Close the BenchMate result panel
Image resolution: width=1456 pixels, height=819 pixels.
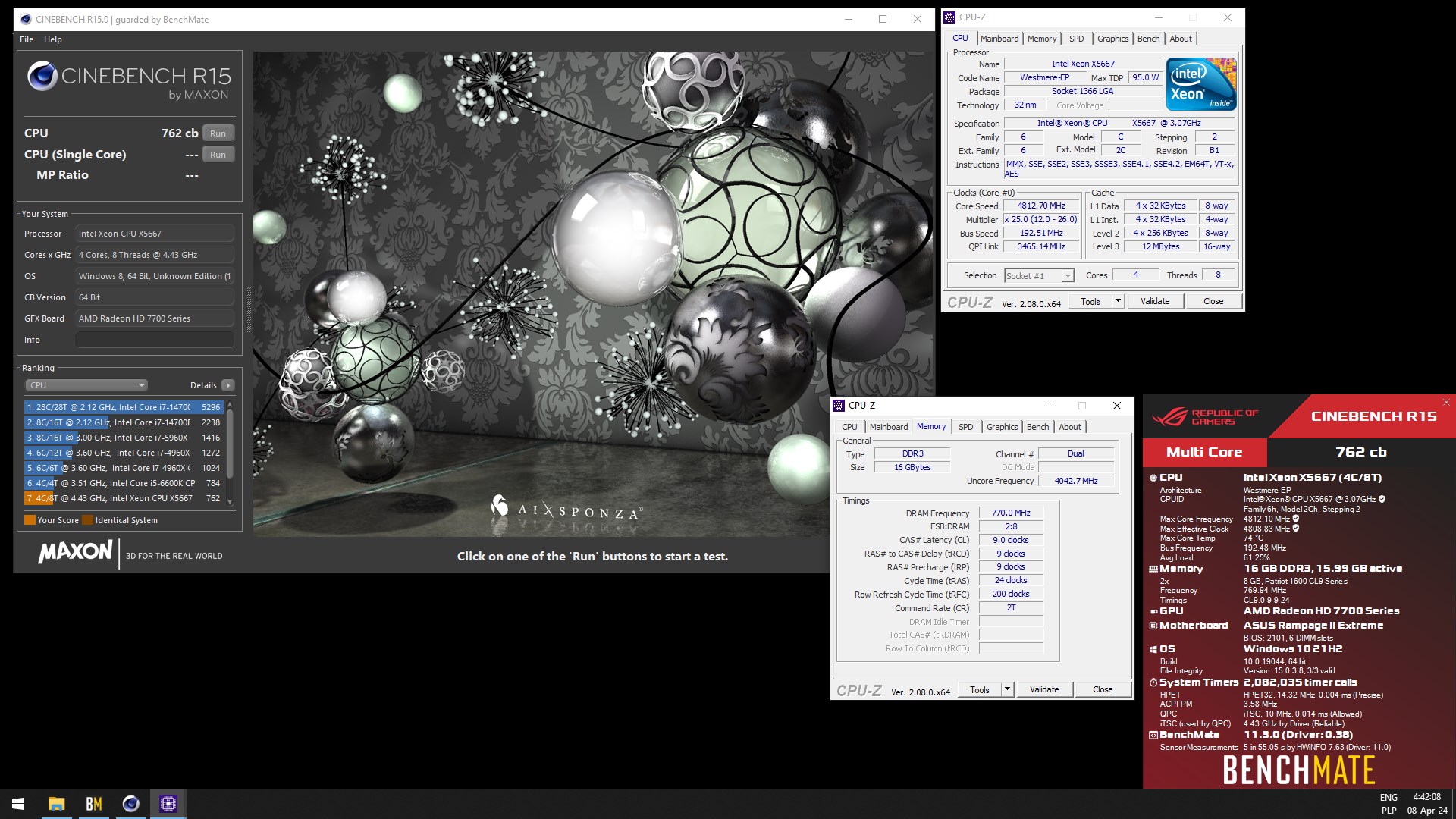click(x=1446, y=403)
